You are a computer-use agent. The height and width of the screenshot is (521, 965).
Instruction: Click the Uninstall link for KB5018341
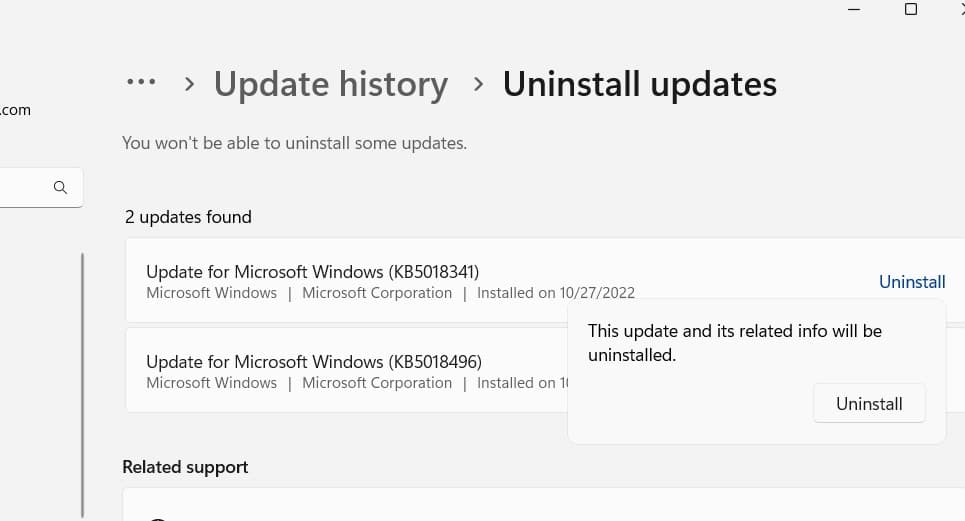(912, 282)
